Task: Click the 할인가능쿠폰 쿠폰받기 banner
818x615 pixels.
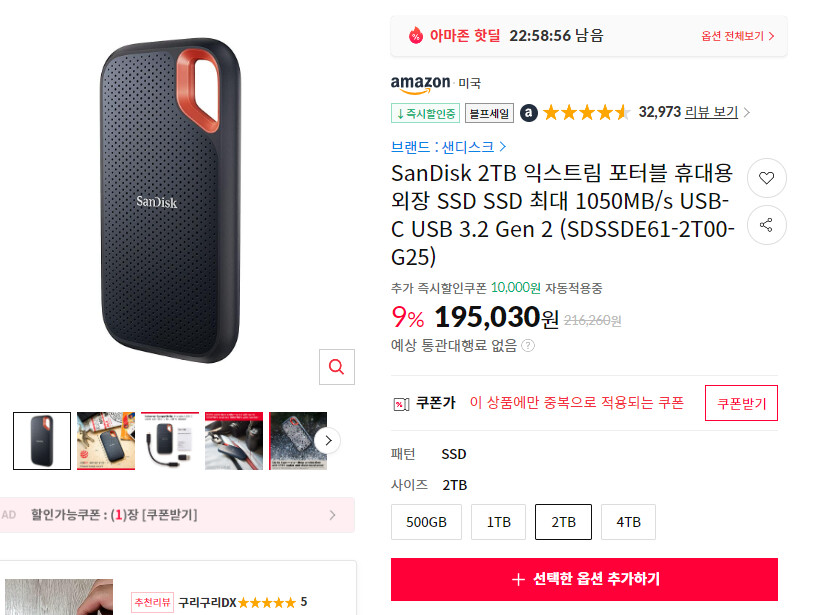Action: pyautogui.click(x=177, y=513)
